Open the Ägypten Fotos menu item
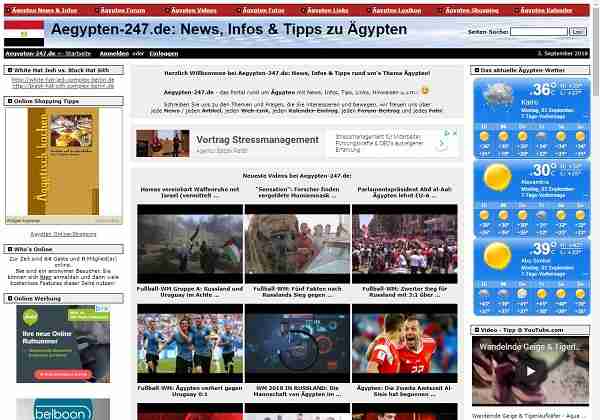 coord(264,10)
